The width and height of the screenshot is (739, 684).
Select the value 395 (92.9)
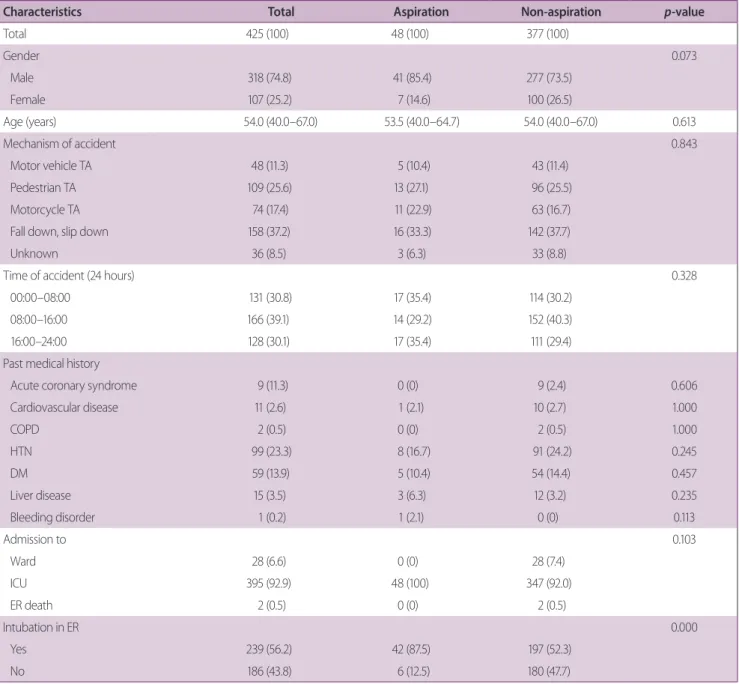coord(269,584)
